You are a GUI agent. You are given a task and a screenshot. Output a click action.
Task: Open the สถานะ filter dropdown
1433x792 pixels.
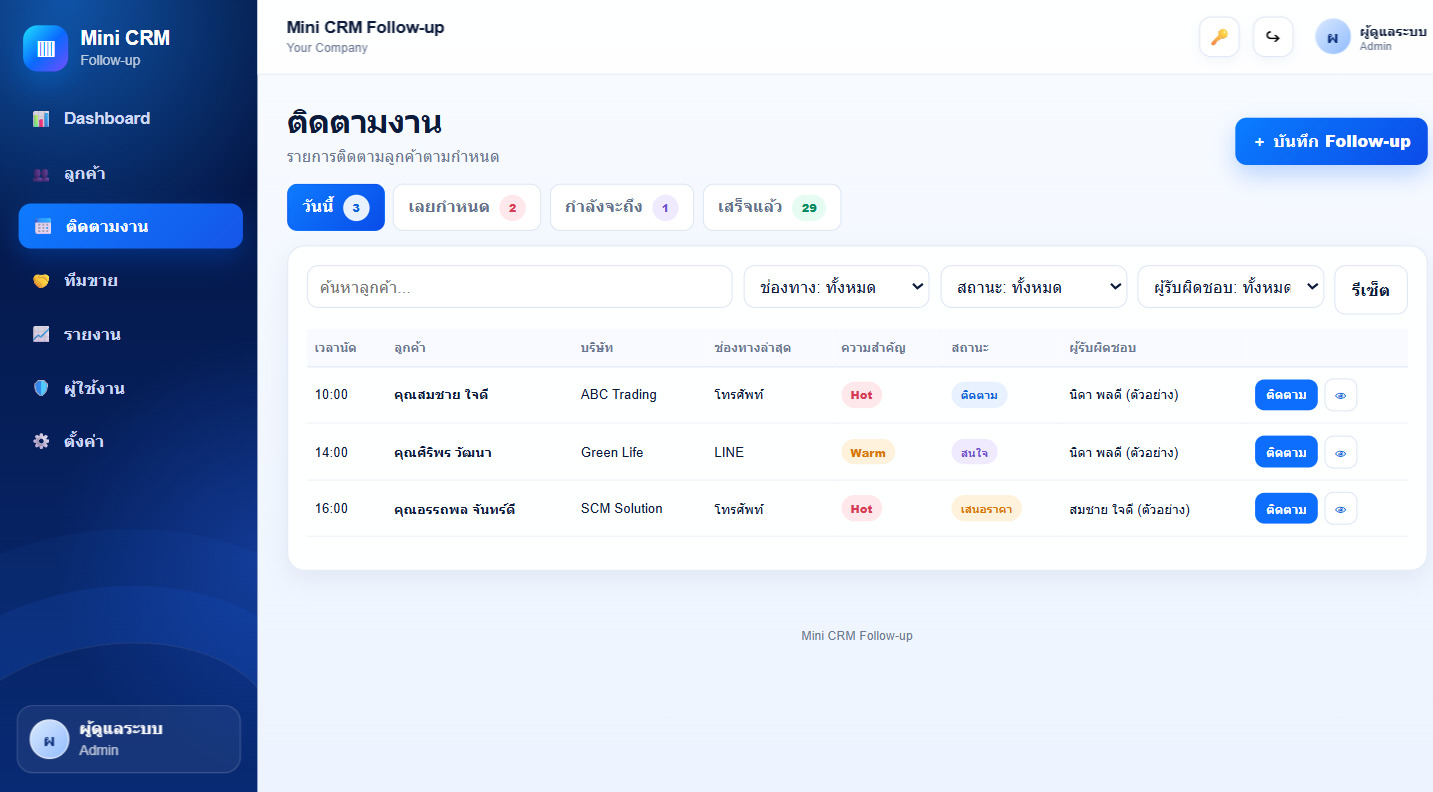point(1034,287)
